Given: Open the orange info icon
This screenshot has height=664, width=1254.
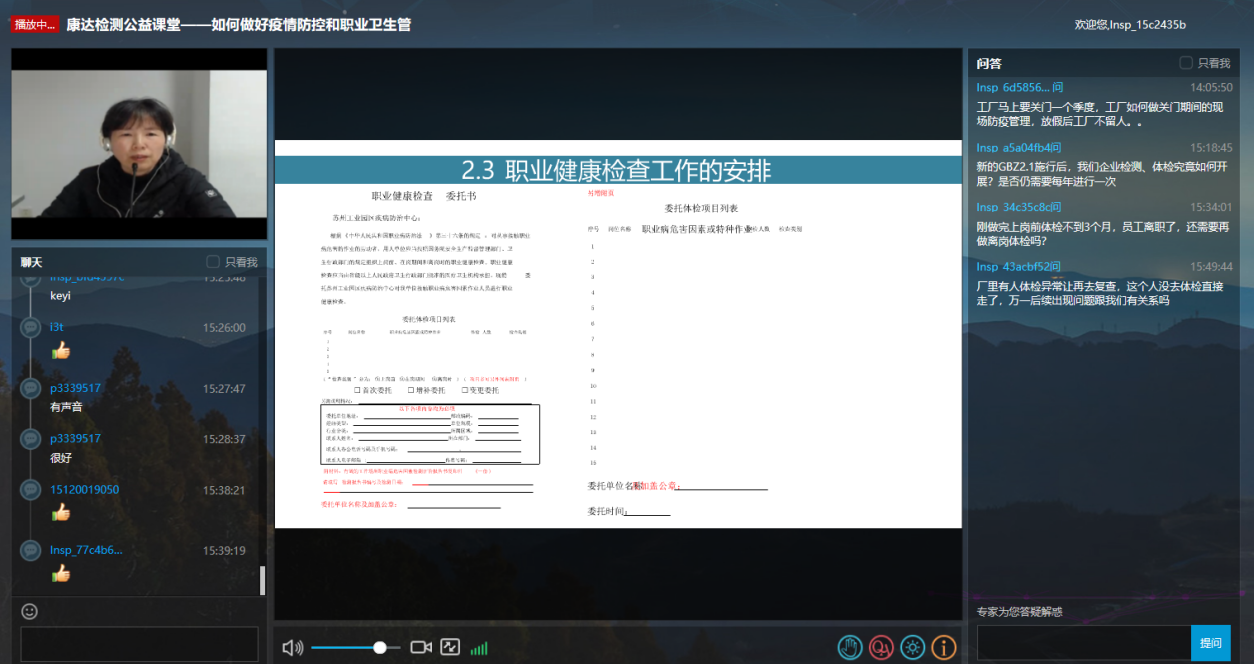Looking at the screenshot, I should pyautogui.click(x=943, y=647).
